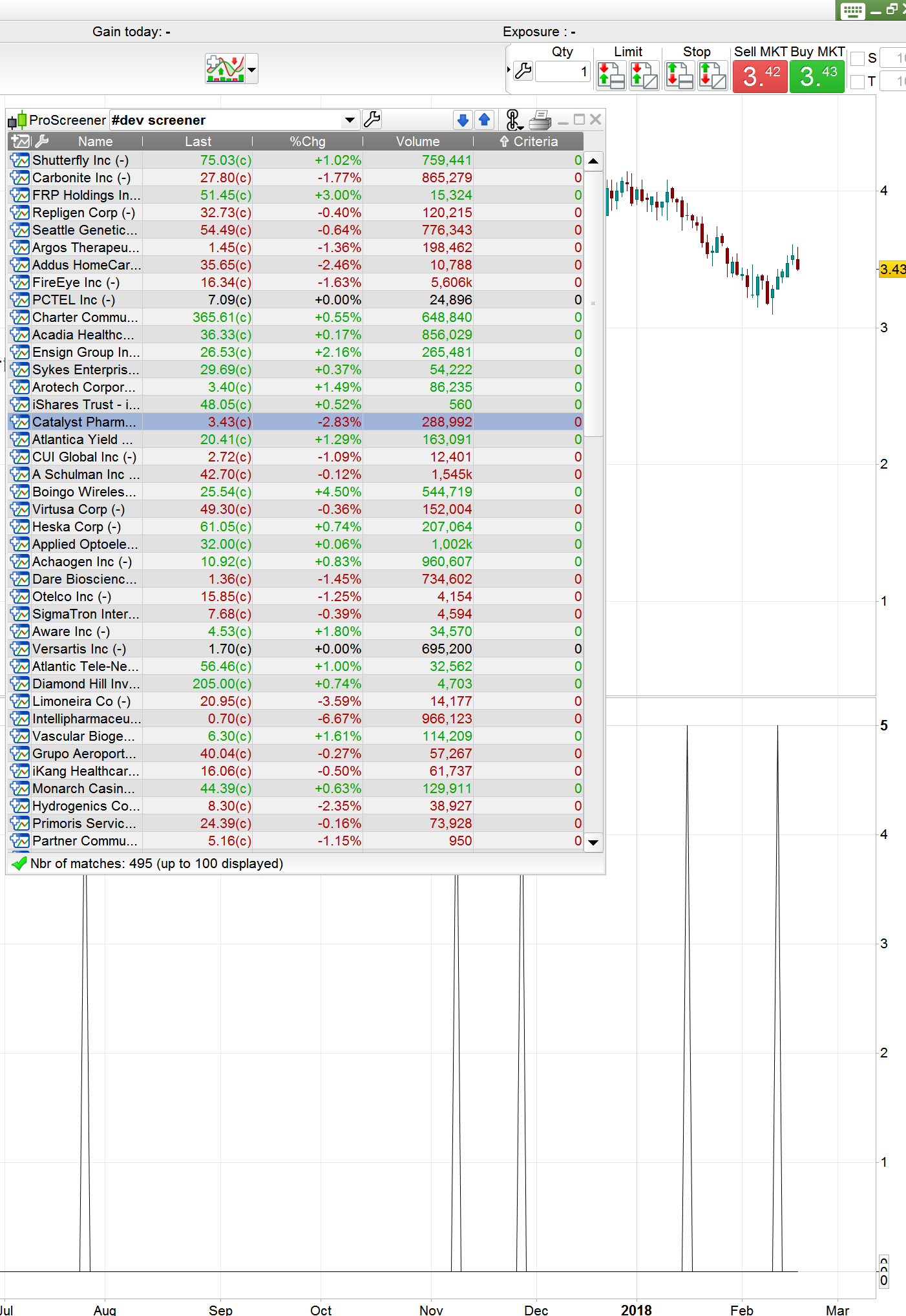The width and height of the screenshot is (906, 1316).
Task: Open chart icon for Otelco Inc row
Action: [21, 597]
